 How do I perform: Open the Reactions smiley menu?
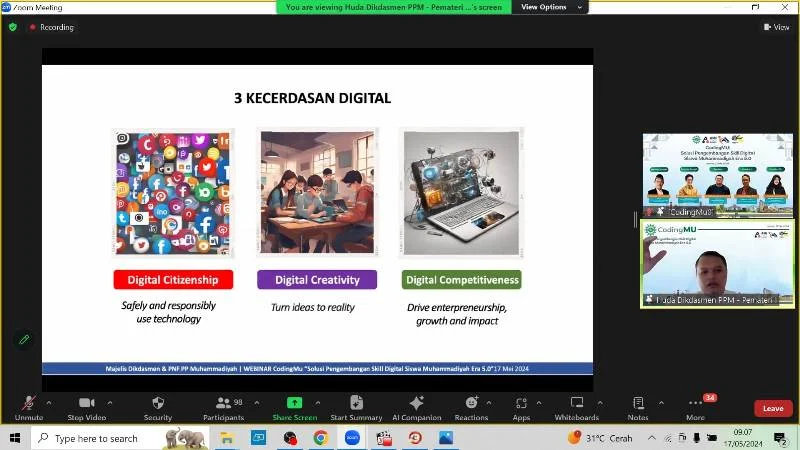tap(471, 408)
